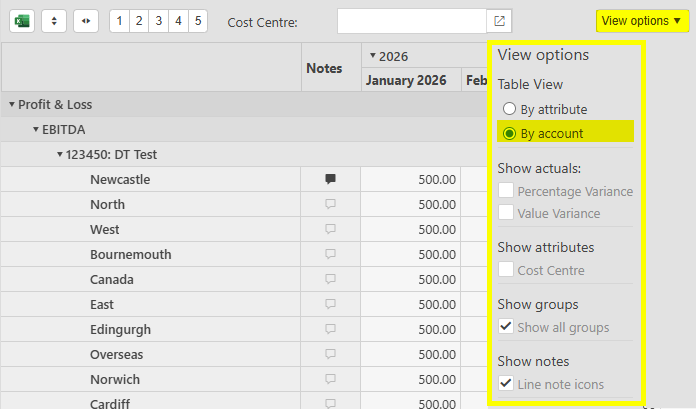696x409 pixels.
Task: Switch to level 5 tab
Action: (x=197, y=21)
